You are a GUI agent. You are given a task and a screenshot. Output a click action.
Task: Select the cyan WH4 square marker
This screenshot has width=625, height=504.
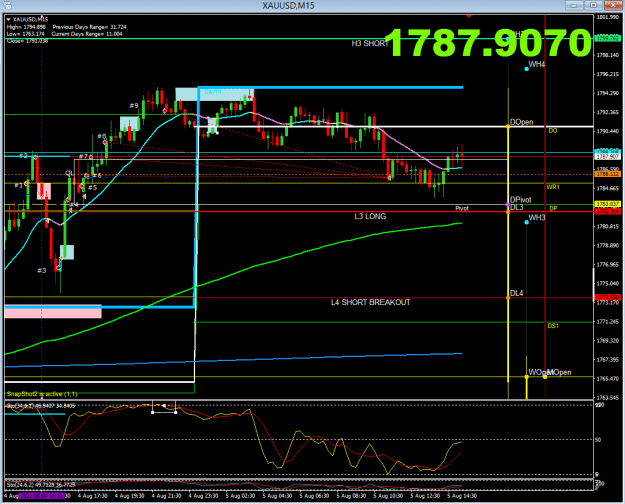[x=527, y=69]
